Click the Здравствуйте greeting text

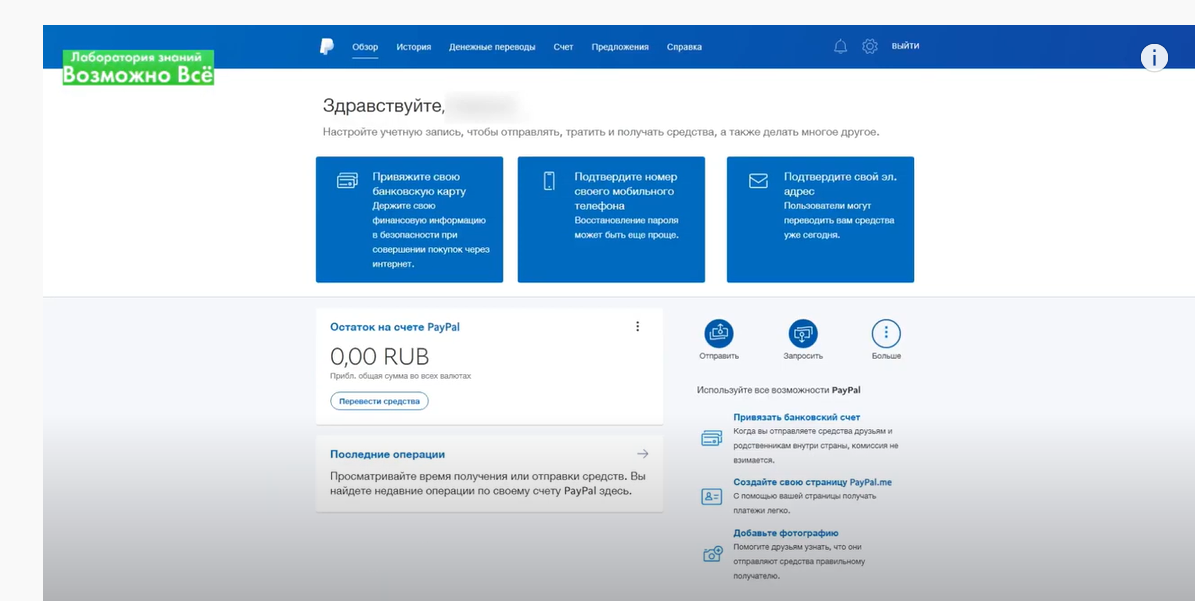tap(383, 106)
